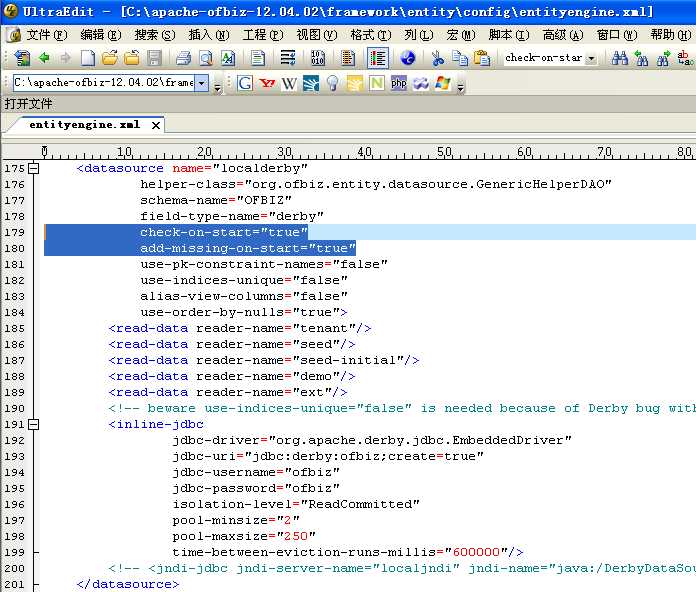
Task: Click the Open file folder icon
Action: (x=110, y=58)
